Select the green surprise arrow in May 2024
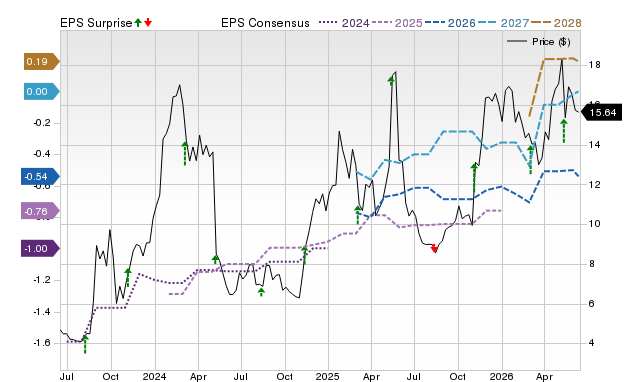 [215, 259]
